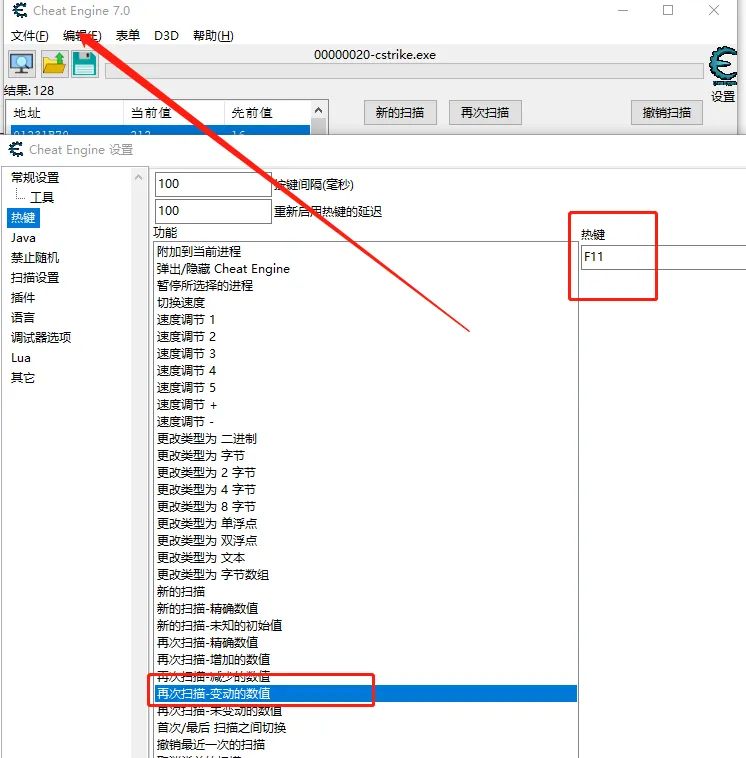The image size is (746, 758).
Task: Select 首次/最后 扫描之间切换 function
Action: tap(366, 728)
